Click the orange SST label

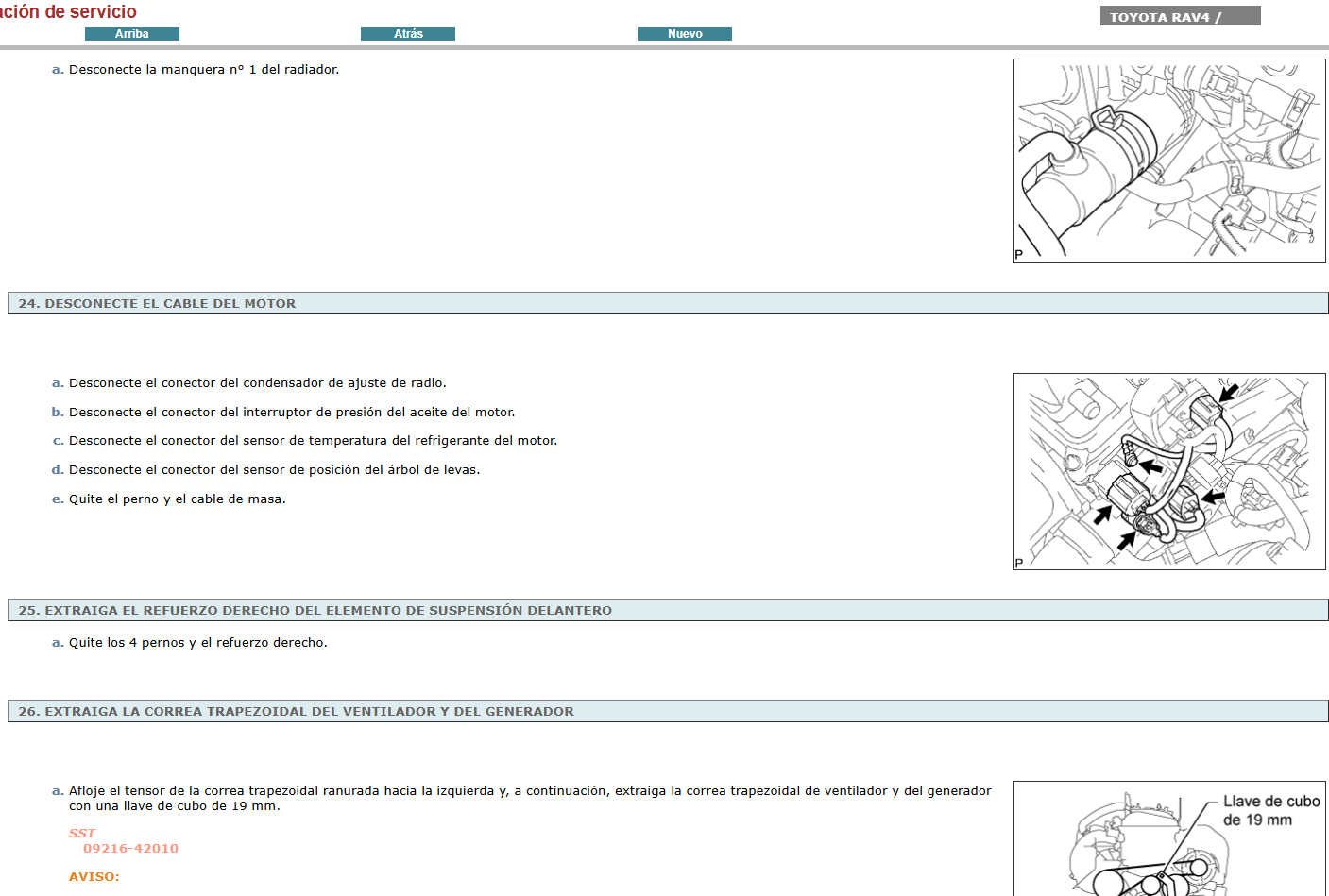click(x=82, y=834)
